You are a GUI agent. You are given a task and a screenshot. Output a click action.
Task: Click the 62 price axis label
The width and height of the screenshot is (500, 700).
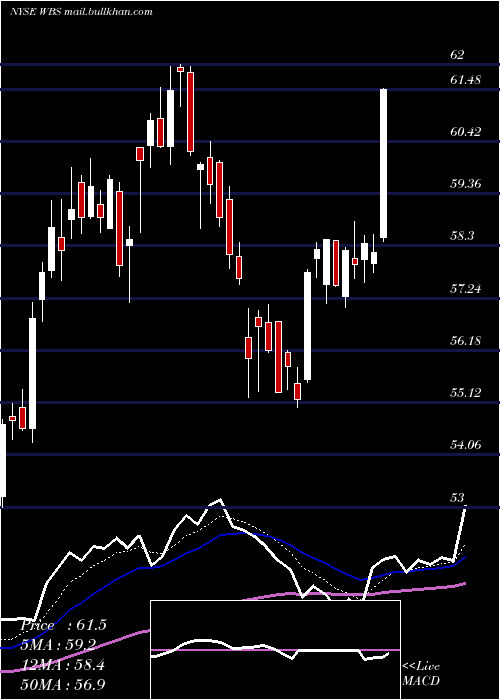pos(457,54)
